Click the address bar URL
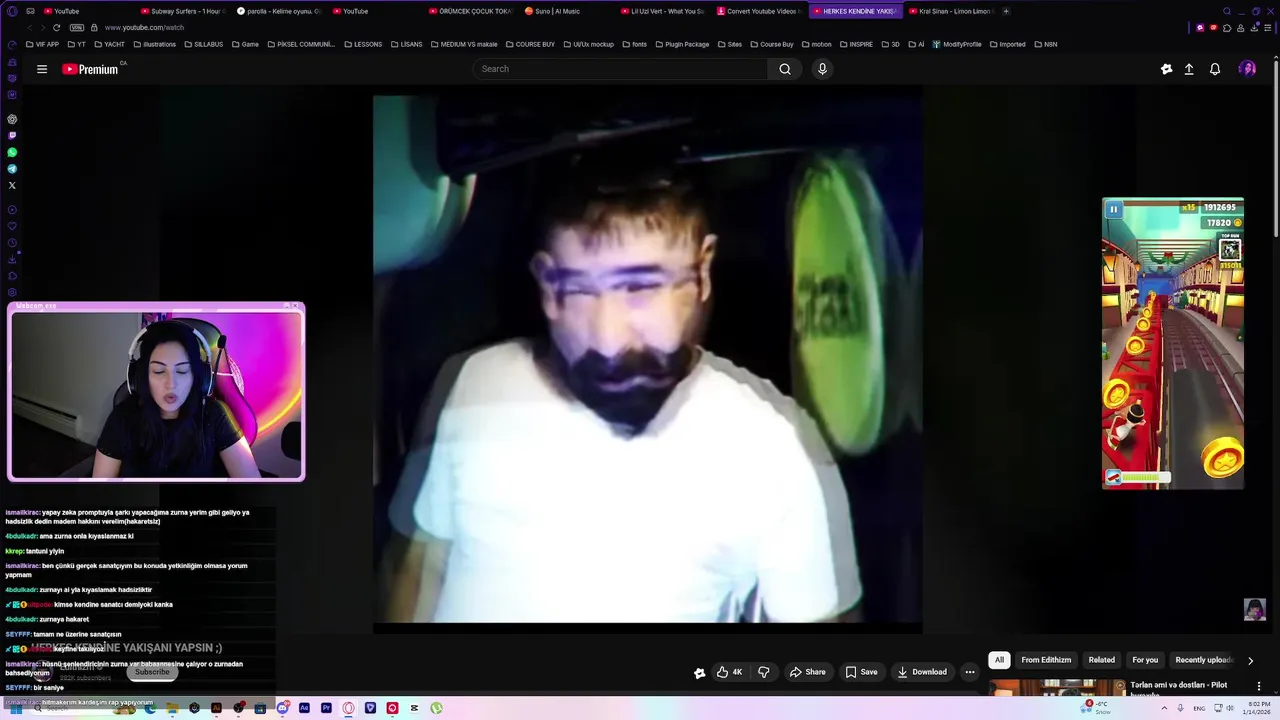 (144, 27)
